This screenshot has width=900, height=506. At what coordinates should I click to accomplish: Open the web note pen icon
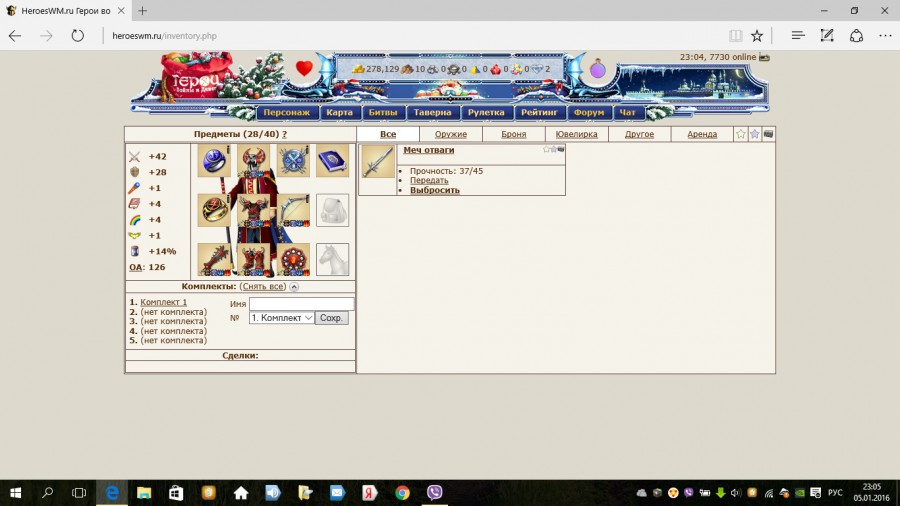click(x=827, y=36)
